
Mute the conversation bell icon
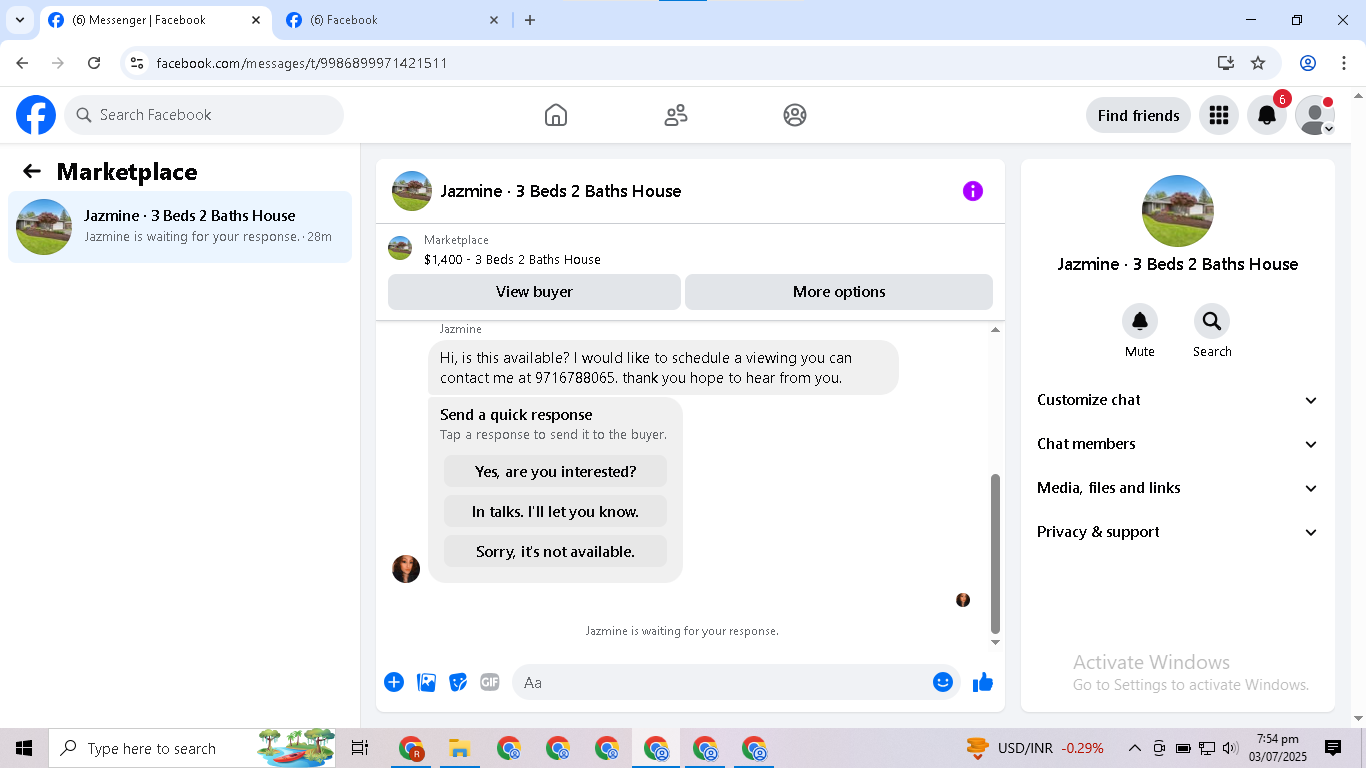point(1140,321)
